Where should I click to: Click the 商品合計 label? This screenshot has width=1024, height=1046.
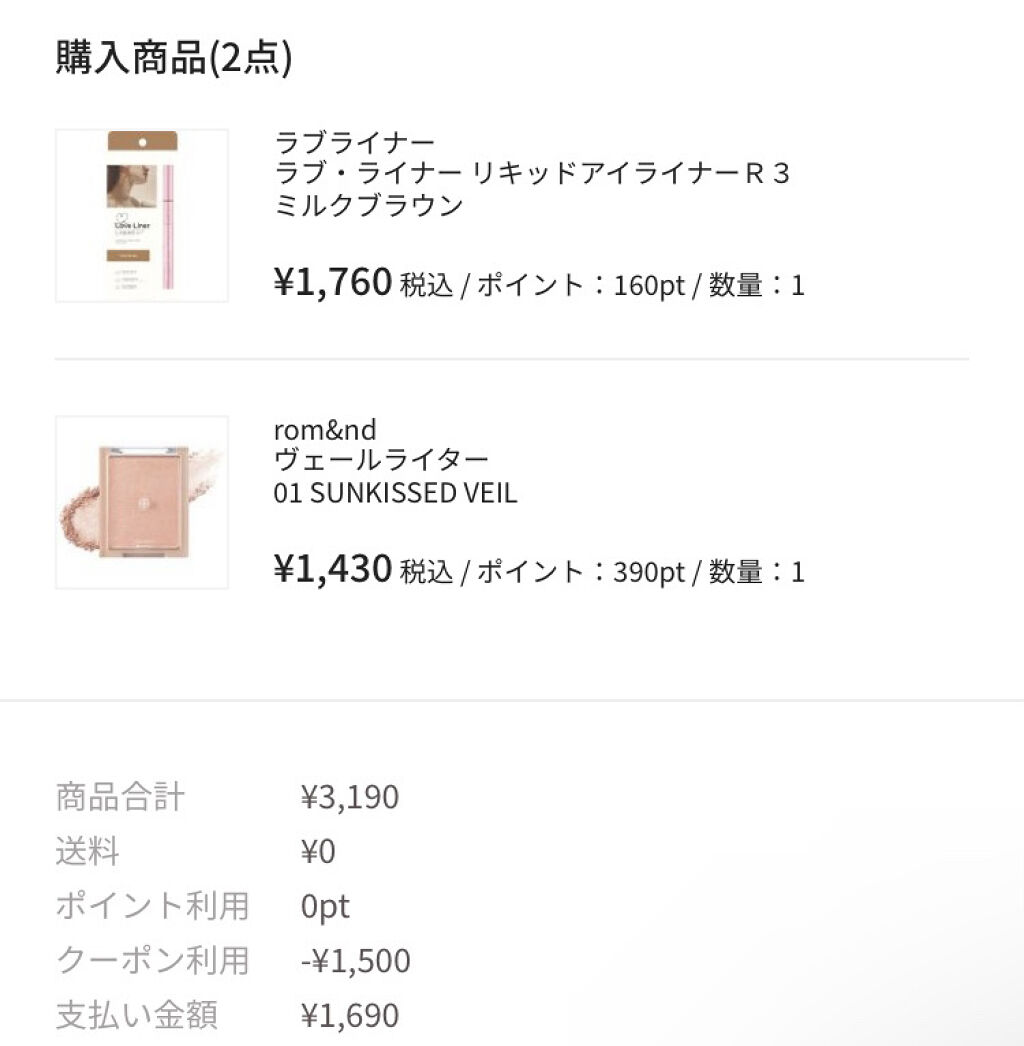coord(120,797)
